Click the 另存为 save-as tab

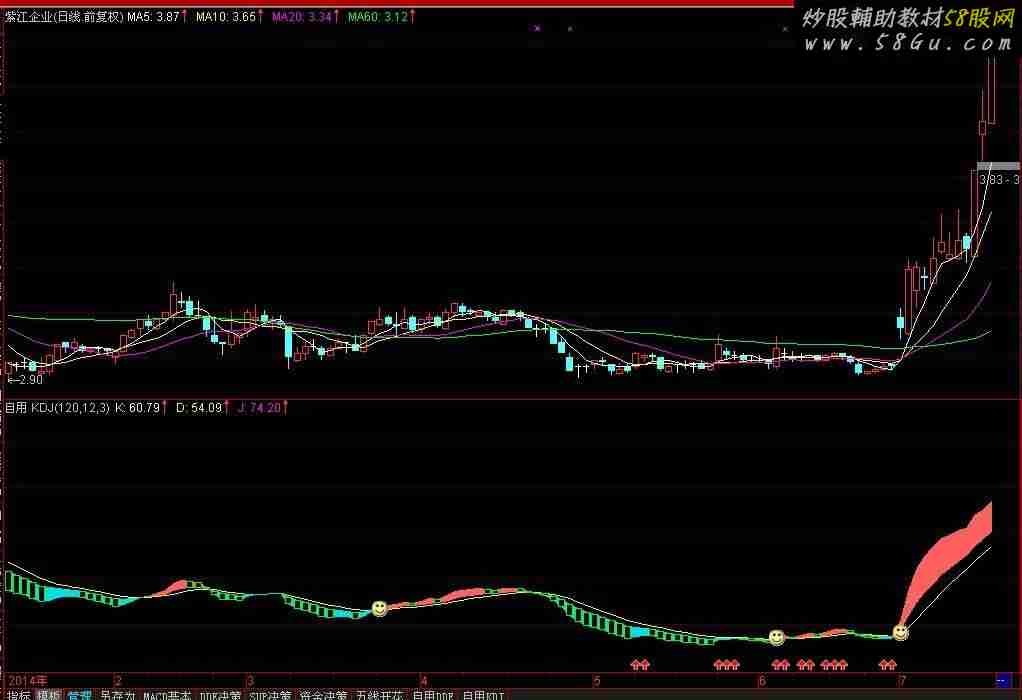click(x=117, y=695)
